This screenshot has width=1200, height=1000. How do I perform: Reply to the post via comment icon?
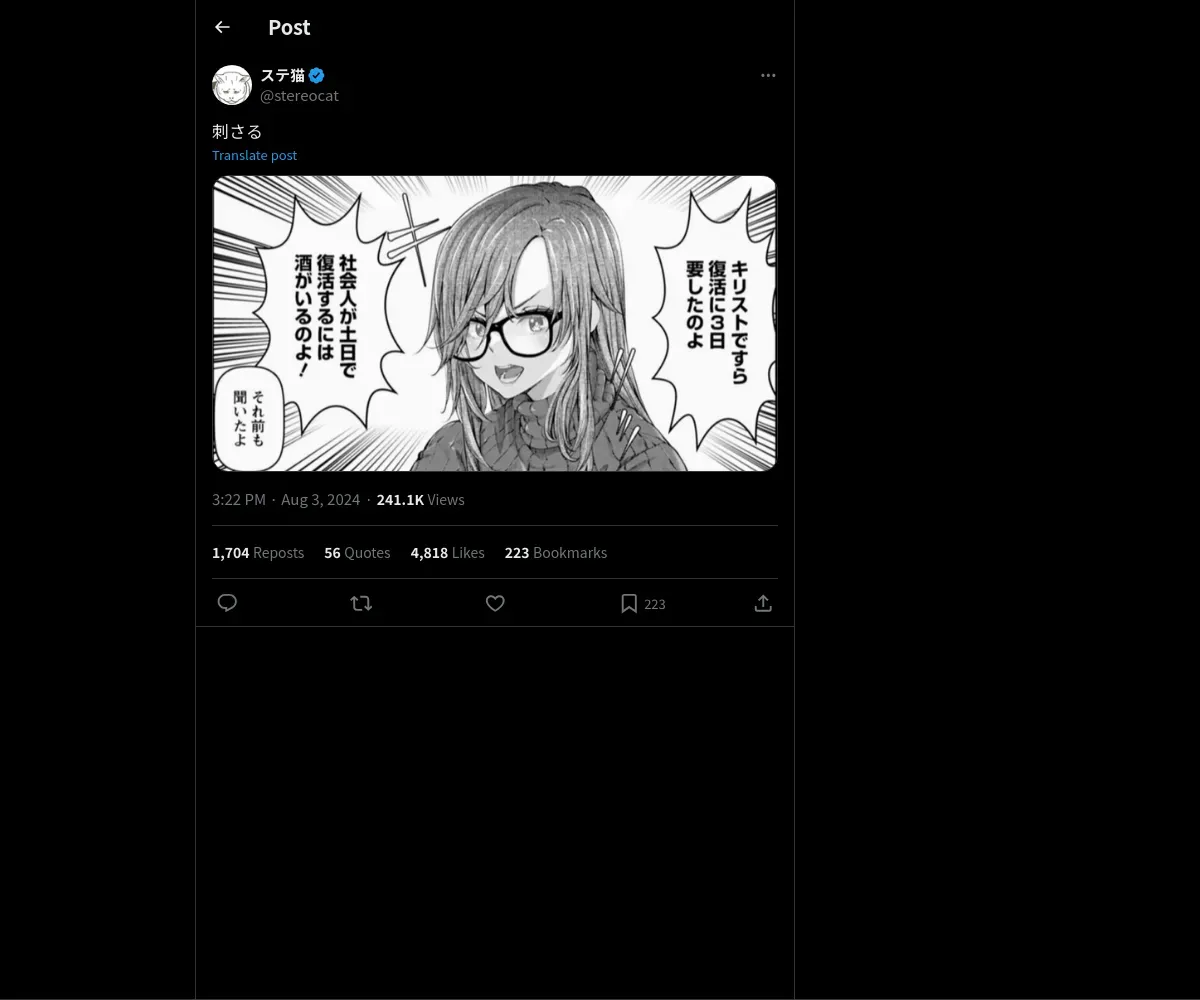click(227, 603)
